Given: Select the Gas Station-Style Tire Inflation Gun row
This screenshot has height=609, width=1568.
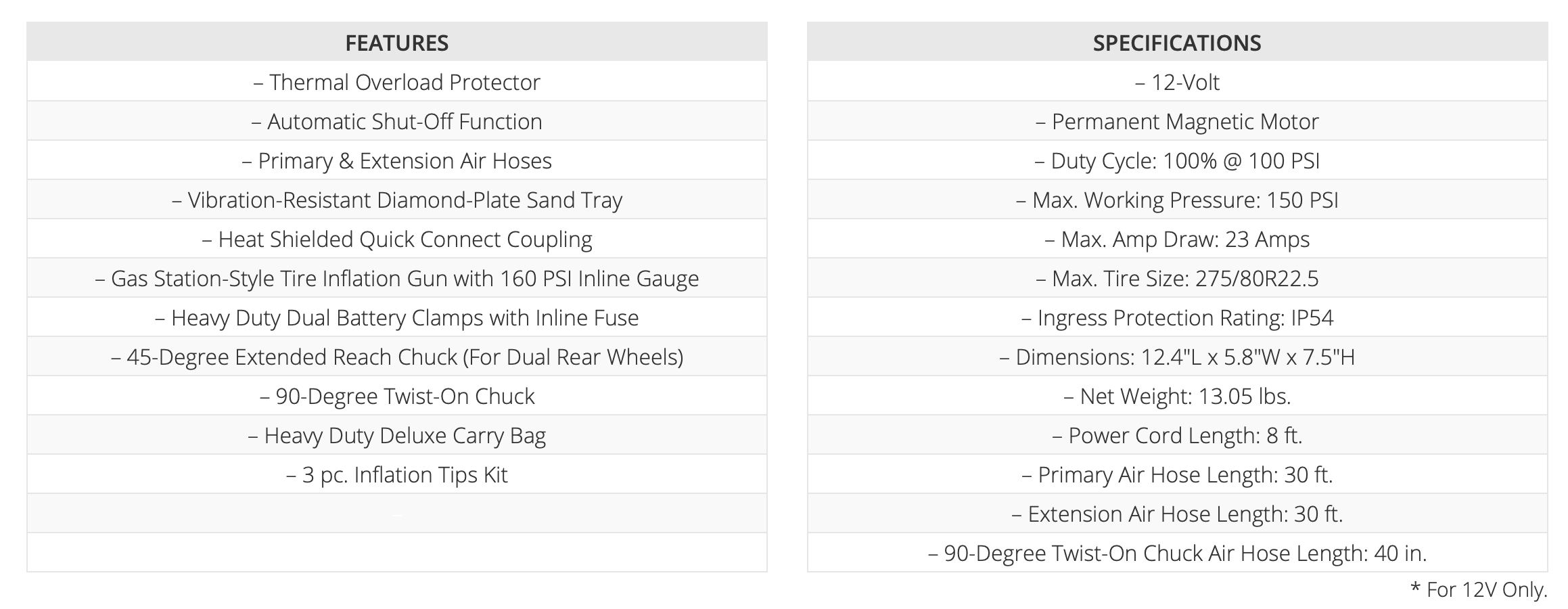Looking at the screenshot, I should click(397, 278).
